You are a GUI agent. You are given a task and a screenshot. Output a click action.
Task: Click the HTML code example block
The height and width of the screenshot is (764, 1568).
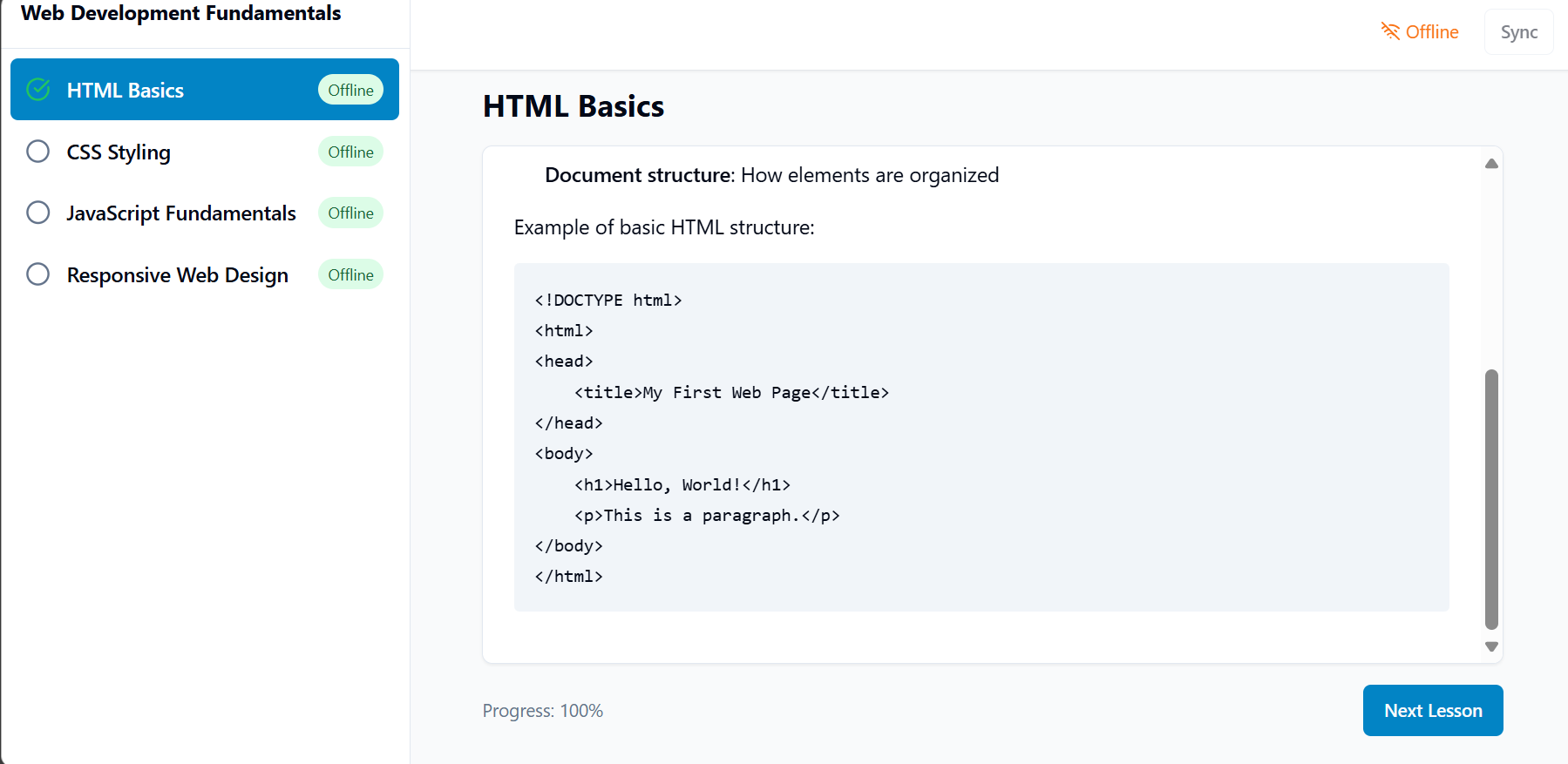point(981,436)
